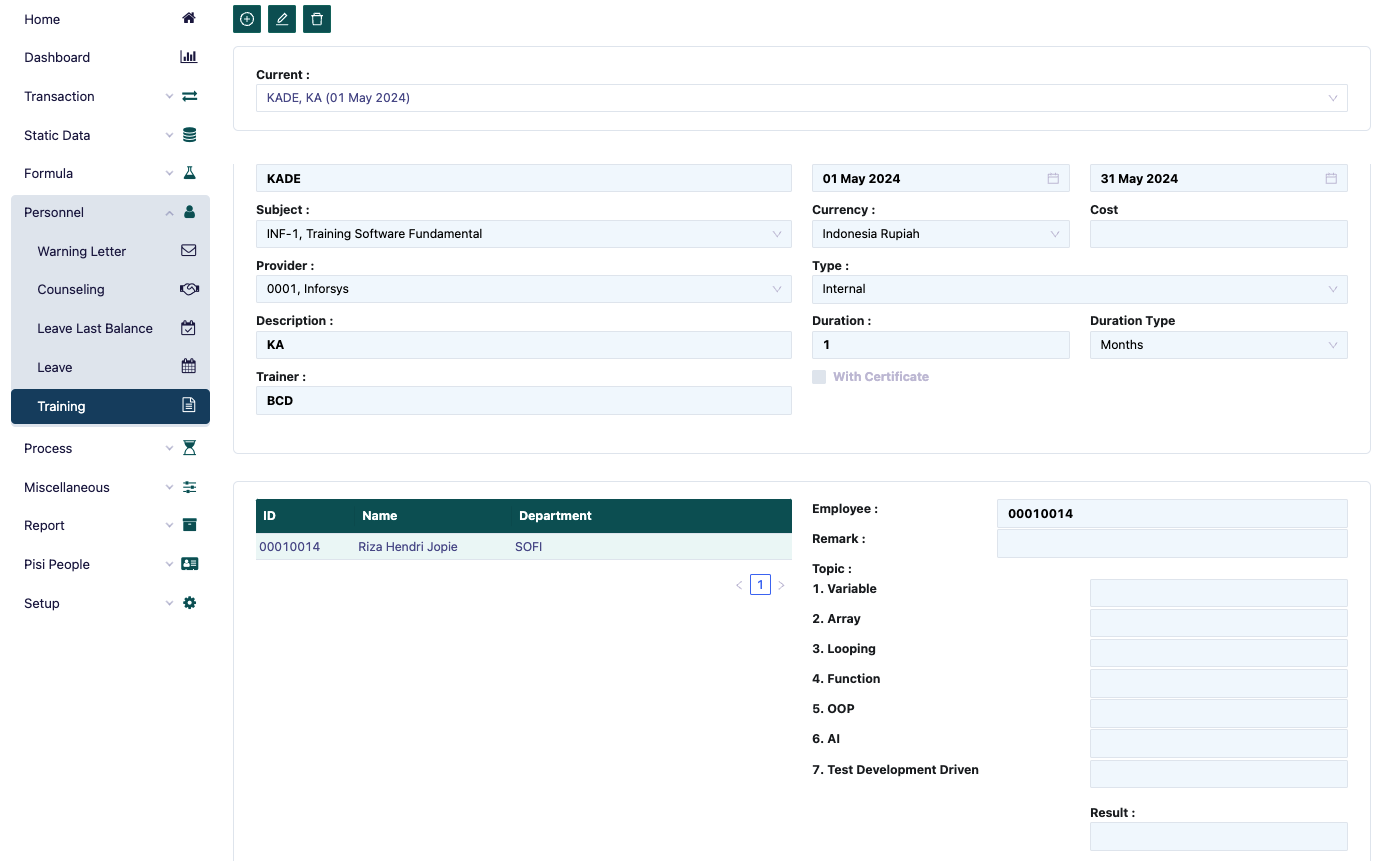
Task: Click inside the Cost input field
Action: click(x=1218, y=233)
